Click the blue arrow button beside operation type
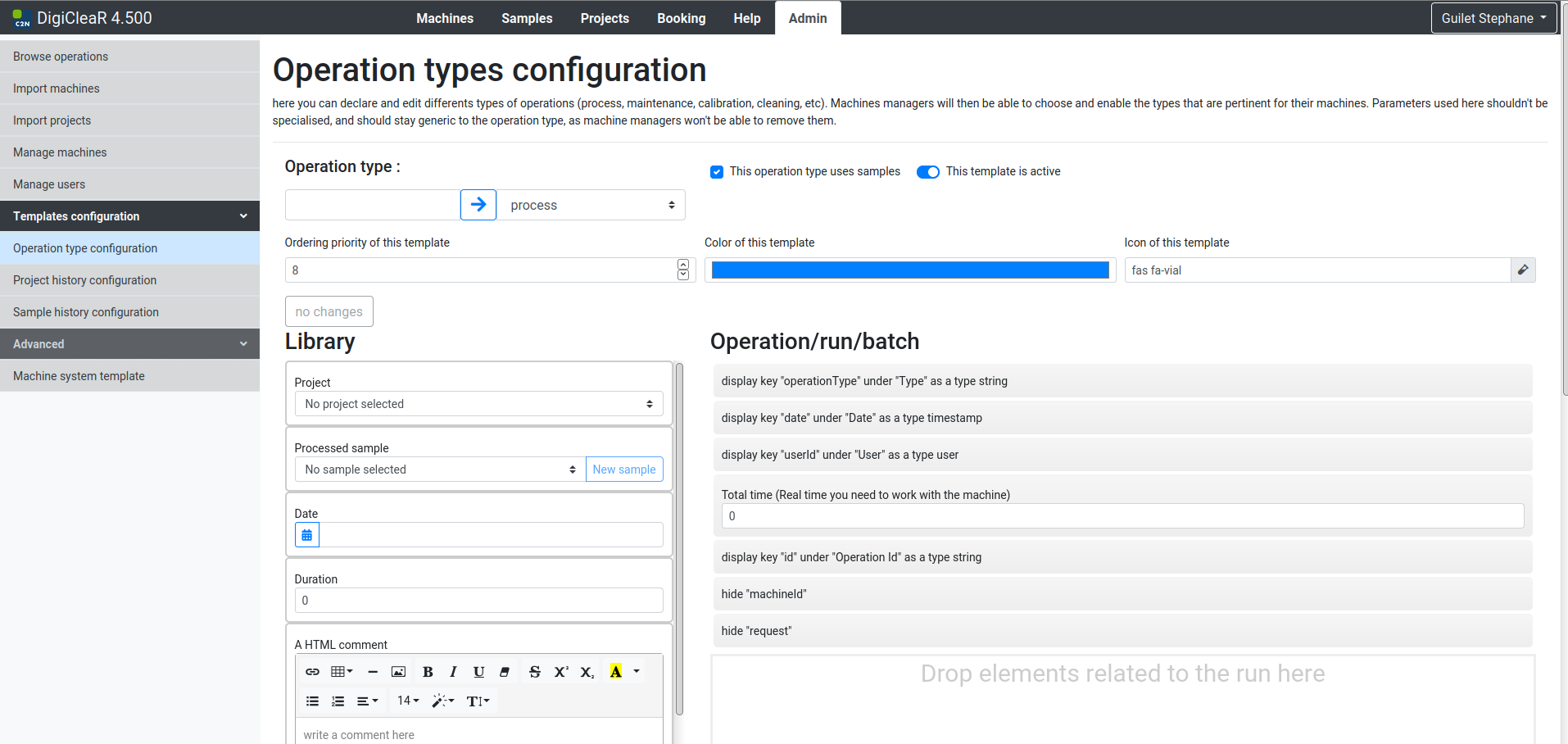Screen dimensions: 1568x744 pos(478,205)
